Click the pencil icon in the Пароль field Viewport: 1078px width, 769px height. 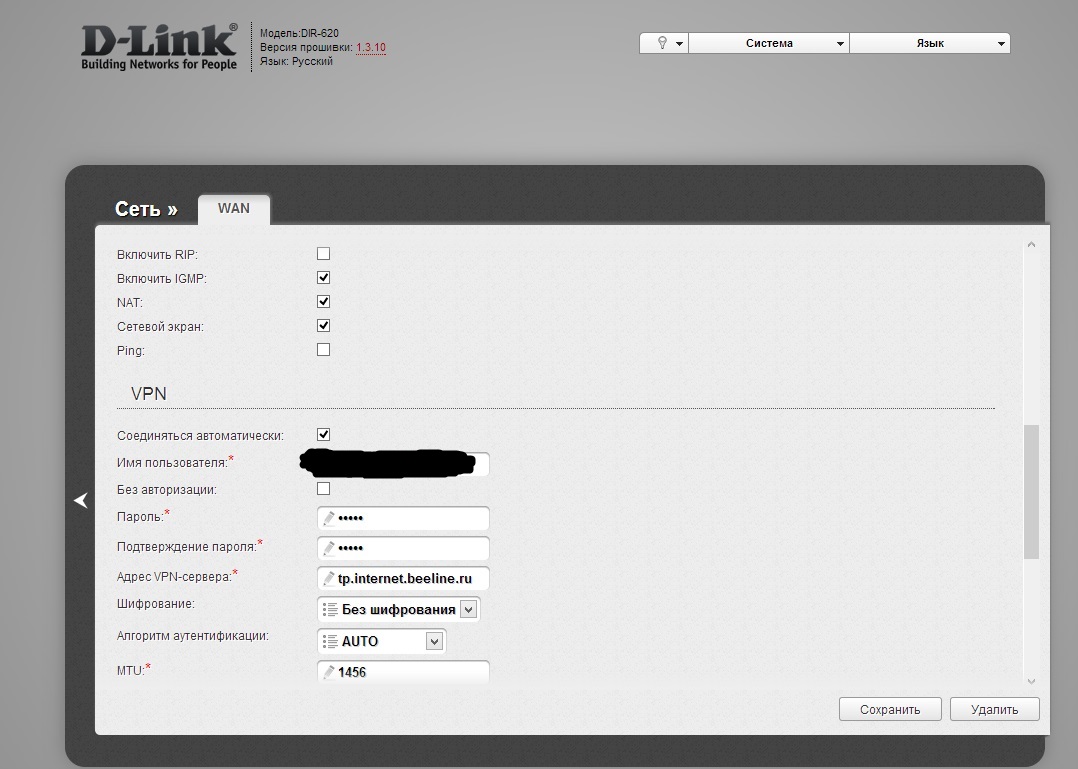tap(329, 518)
